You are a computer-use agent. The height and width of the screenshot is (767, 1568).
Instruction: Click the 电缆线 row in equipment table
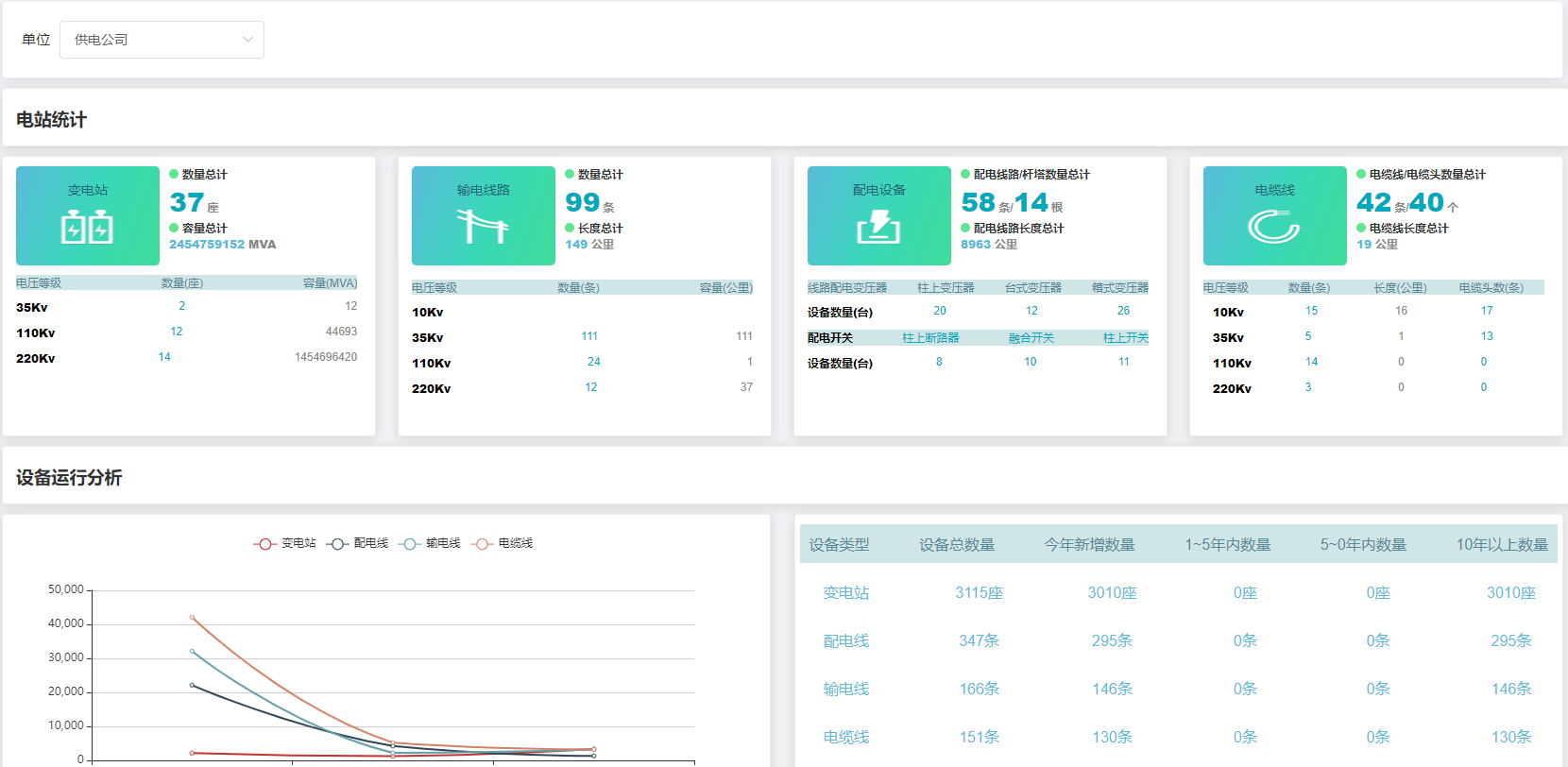1179,738
